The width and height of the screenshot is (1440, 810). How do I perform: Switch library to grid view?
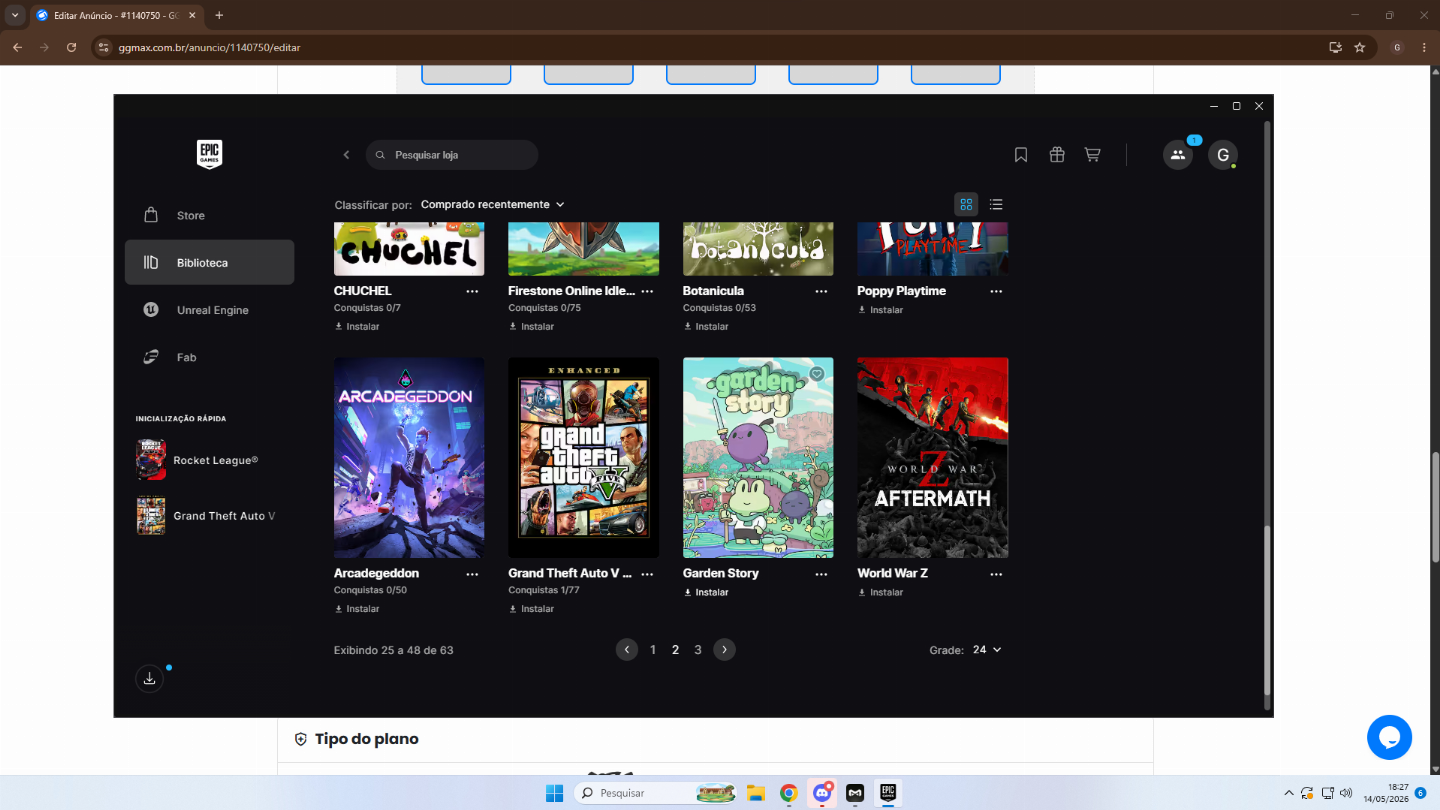pyautogui.click(x=966, y=204)
